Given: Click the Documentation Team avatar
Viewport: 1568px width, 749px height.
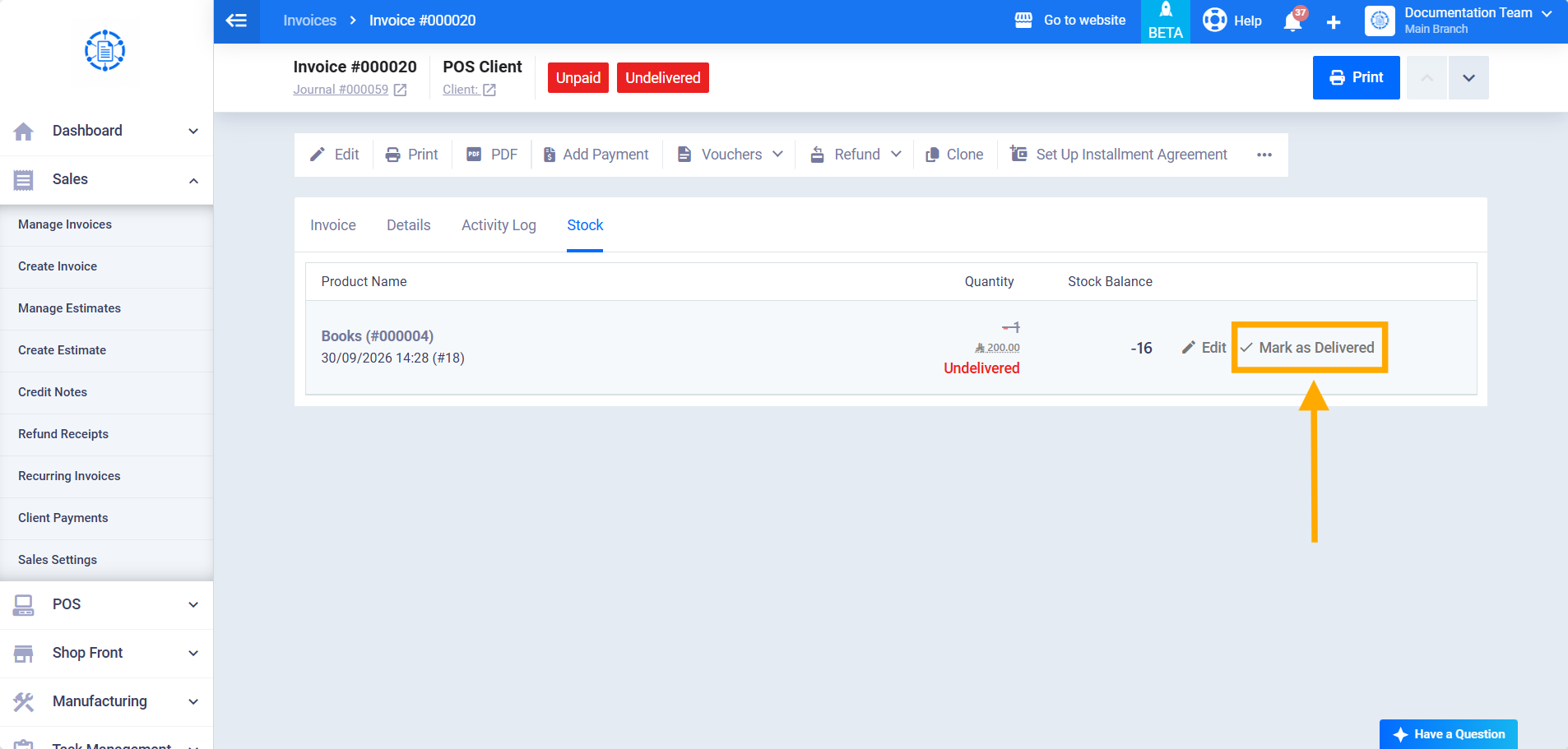Looking at the screenshot, I should [1380, 21].
